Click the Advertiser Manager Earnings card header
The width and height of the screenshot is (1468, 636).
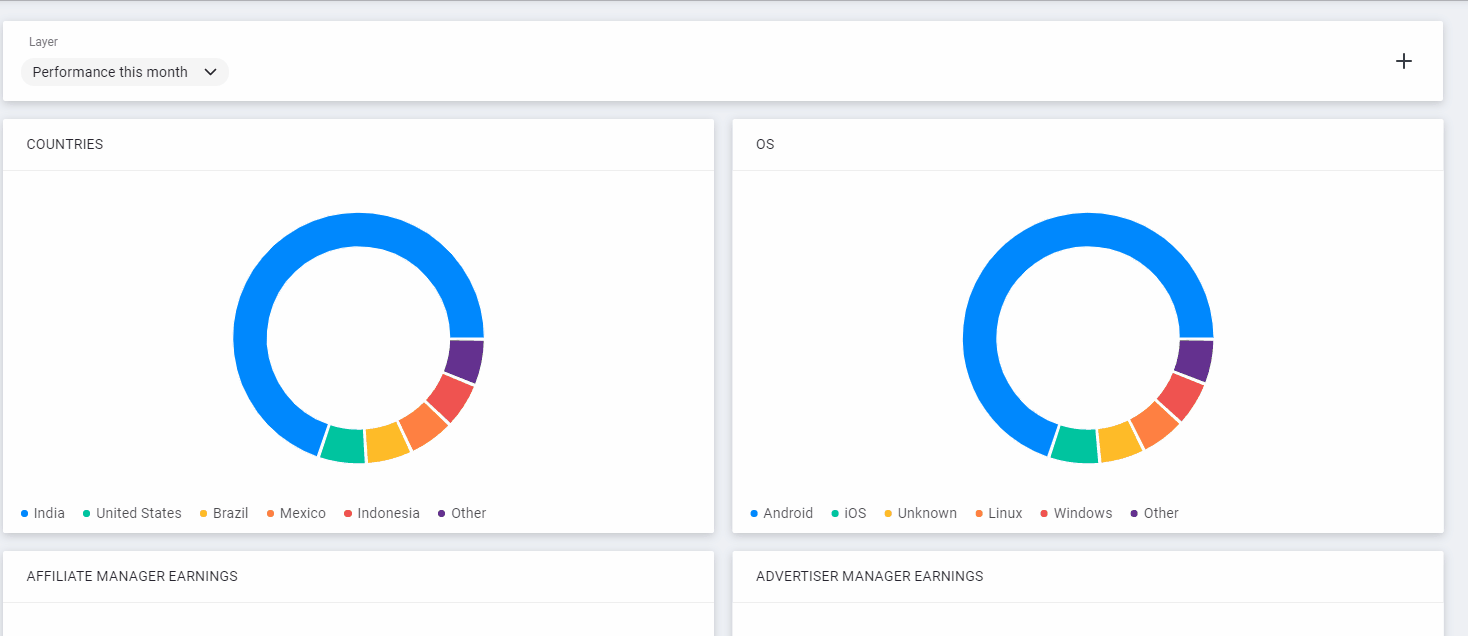(x=869, y=576)
